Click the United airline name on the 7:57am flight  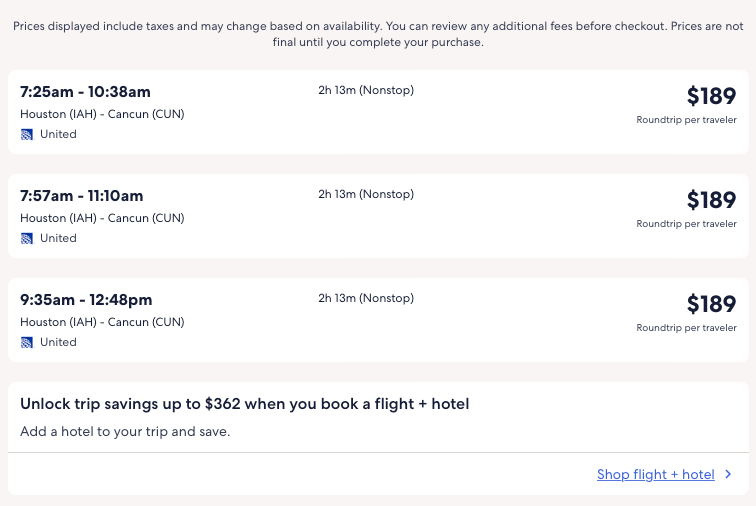(x=58, y=238)
